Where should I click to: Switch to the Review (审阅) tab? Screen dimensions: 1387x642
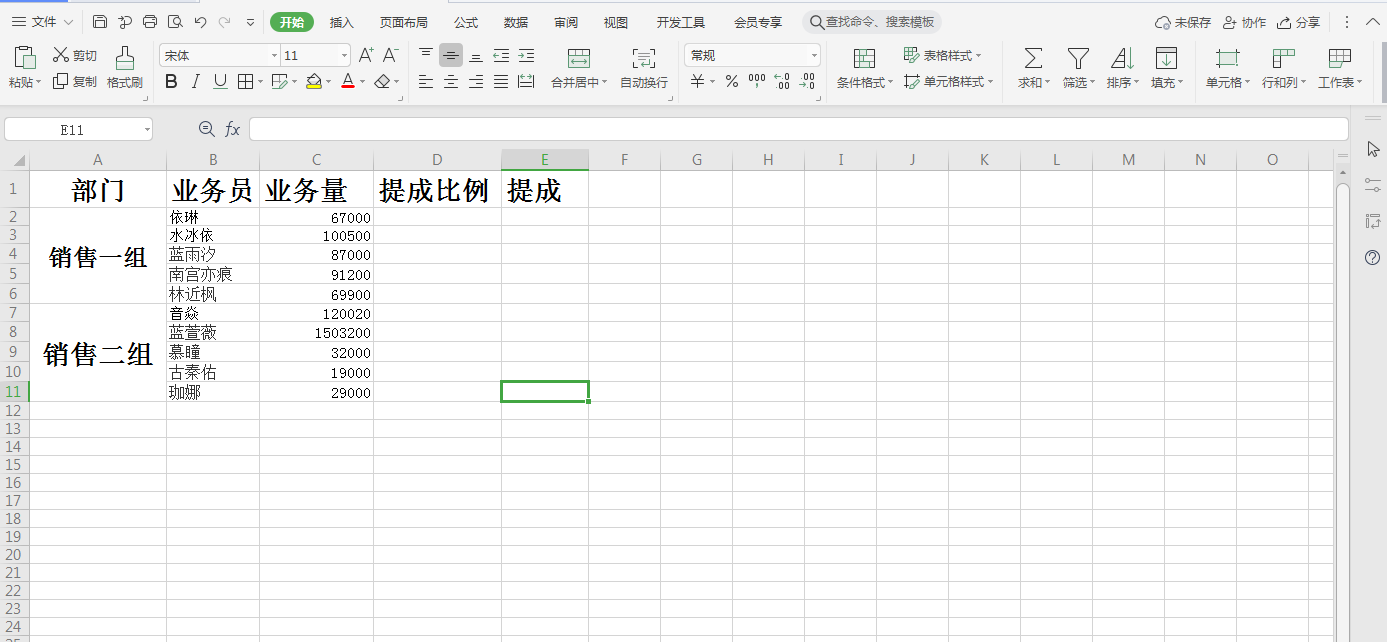[x=566, y=22]
